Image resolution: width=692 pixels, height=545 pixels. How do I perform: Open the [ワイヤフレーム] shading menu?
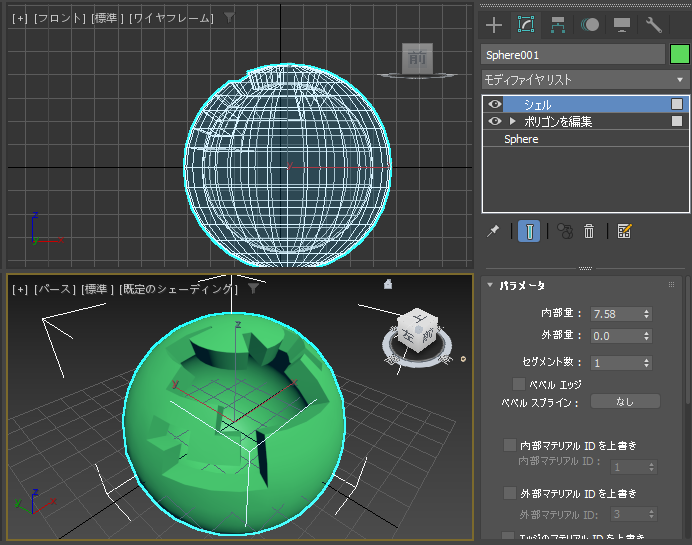[x=171, y=18]
